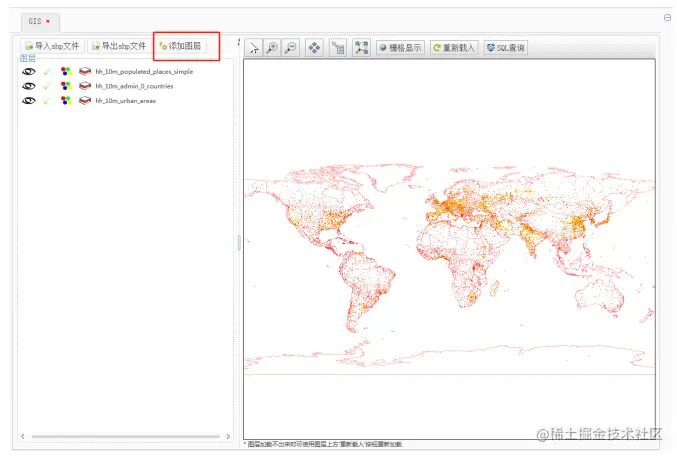Image resolution: width=677 pixels, height=456 pixels.
Task: Toggle green check for hh_10m_admin_0_countries
Action: (x=47, y=86)
